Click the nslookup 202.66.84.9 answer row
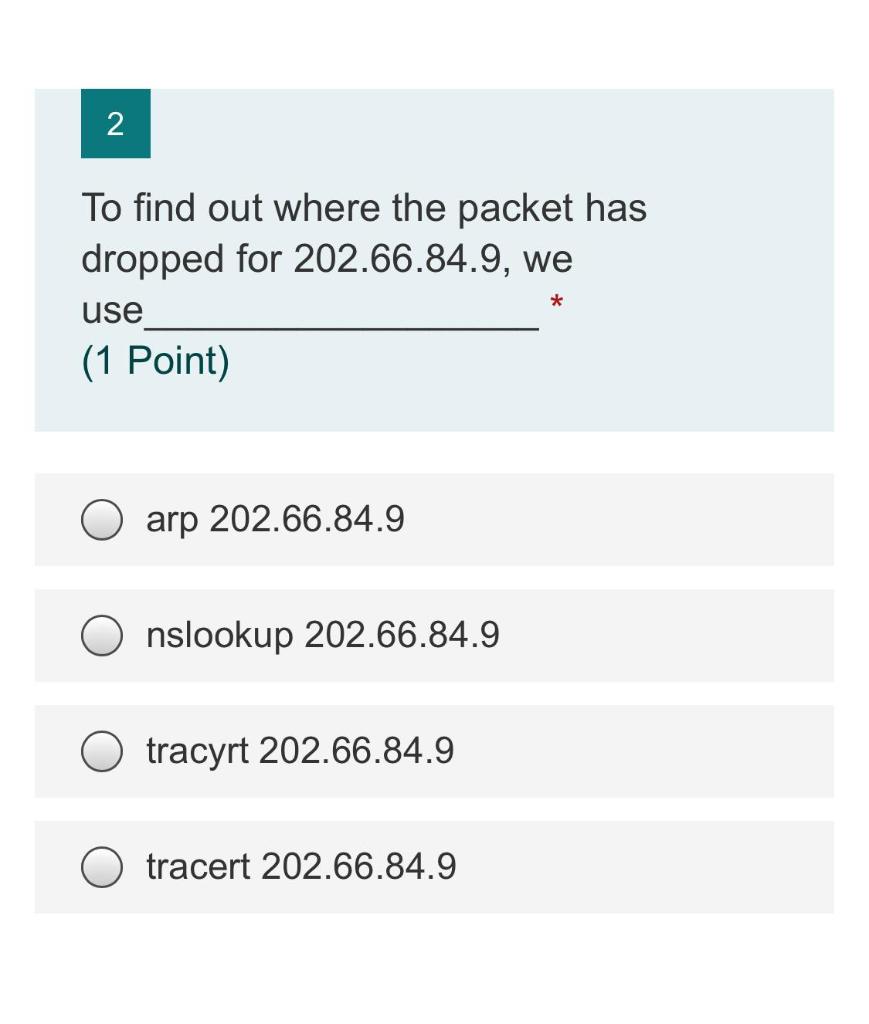Image resolution: width=869 pixels, height=1024 pixels. (434, 635)
